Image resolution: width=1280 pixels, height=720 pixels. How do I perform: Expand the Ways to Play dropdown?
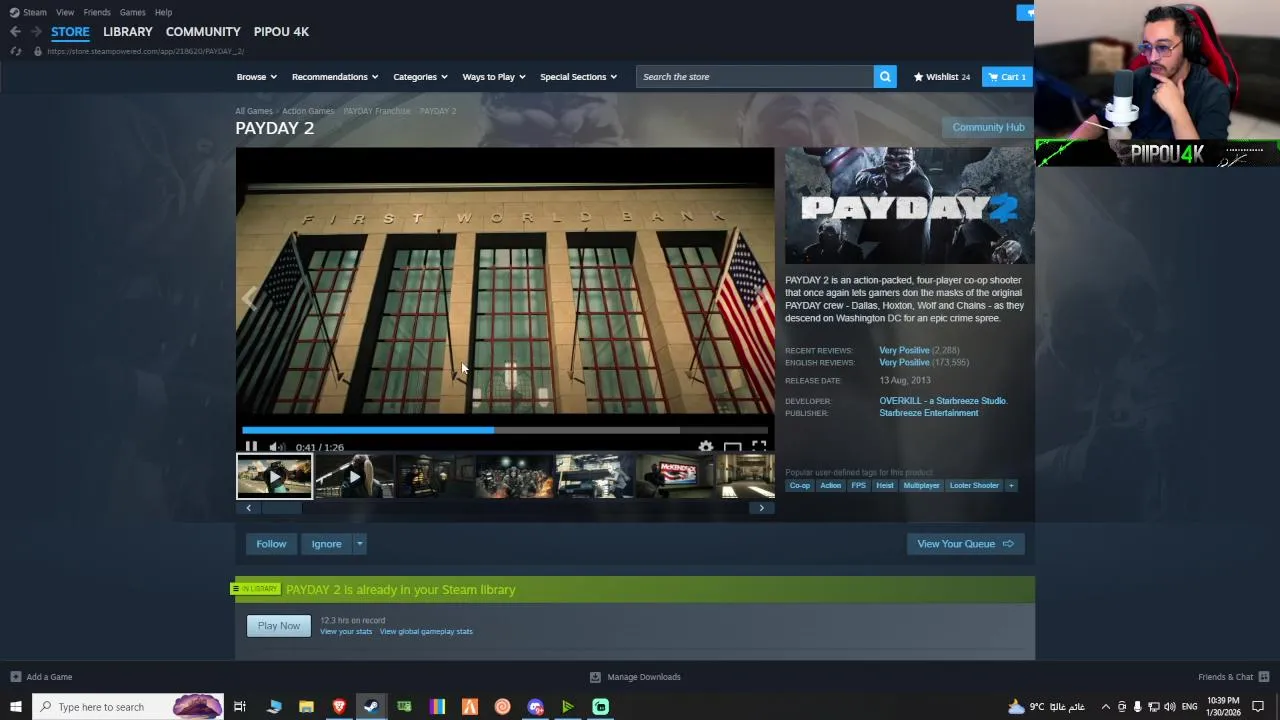(494, 77)
